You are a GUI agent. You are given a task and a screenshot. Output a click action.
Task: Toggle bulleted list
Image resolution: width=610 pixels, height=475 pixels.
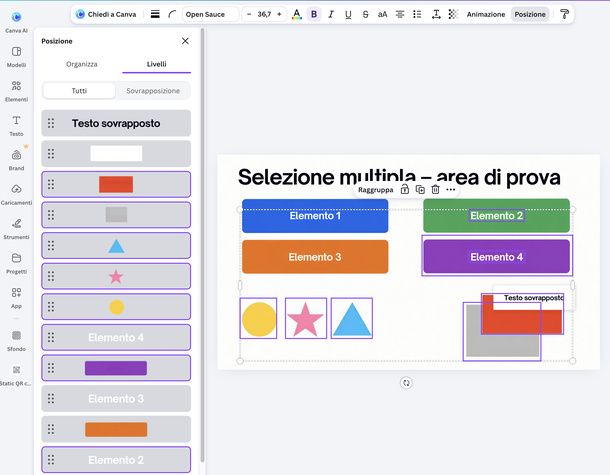(417, 14)
